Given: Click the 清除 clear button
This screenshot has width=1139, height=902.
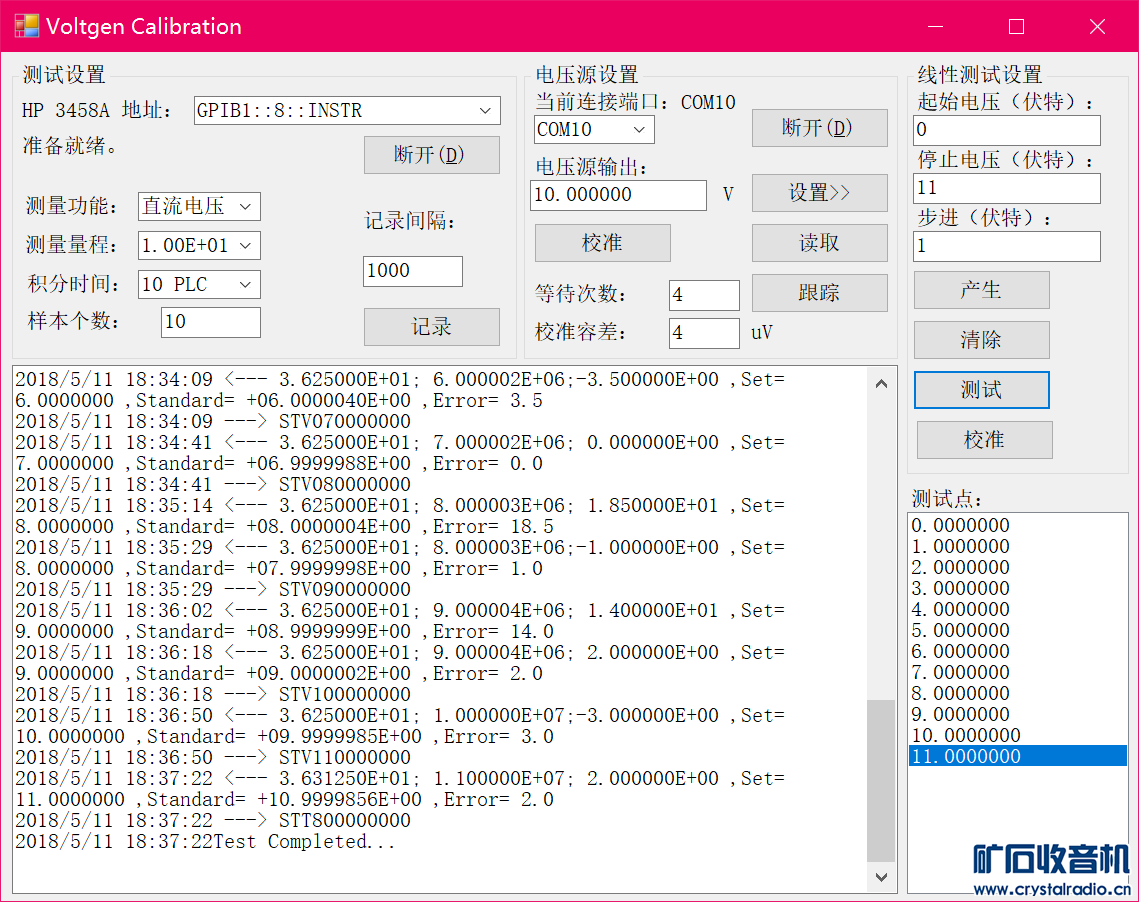Looking at the screenshot, I should (981, 340).
